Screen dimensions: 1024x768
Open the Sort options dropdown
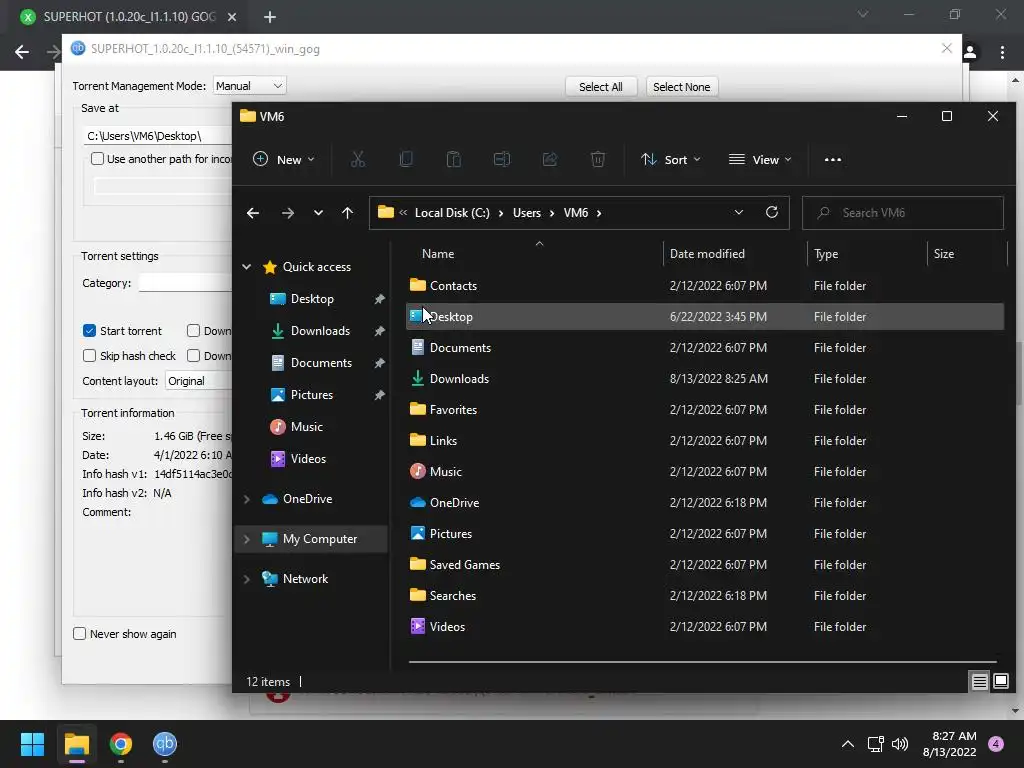pyautogui.click(x=671, y=159)
